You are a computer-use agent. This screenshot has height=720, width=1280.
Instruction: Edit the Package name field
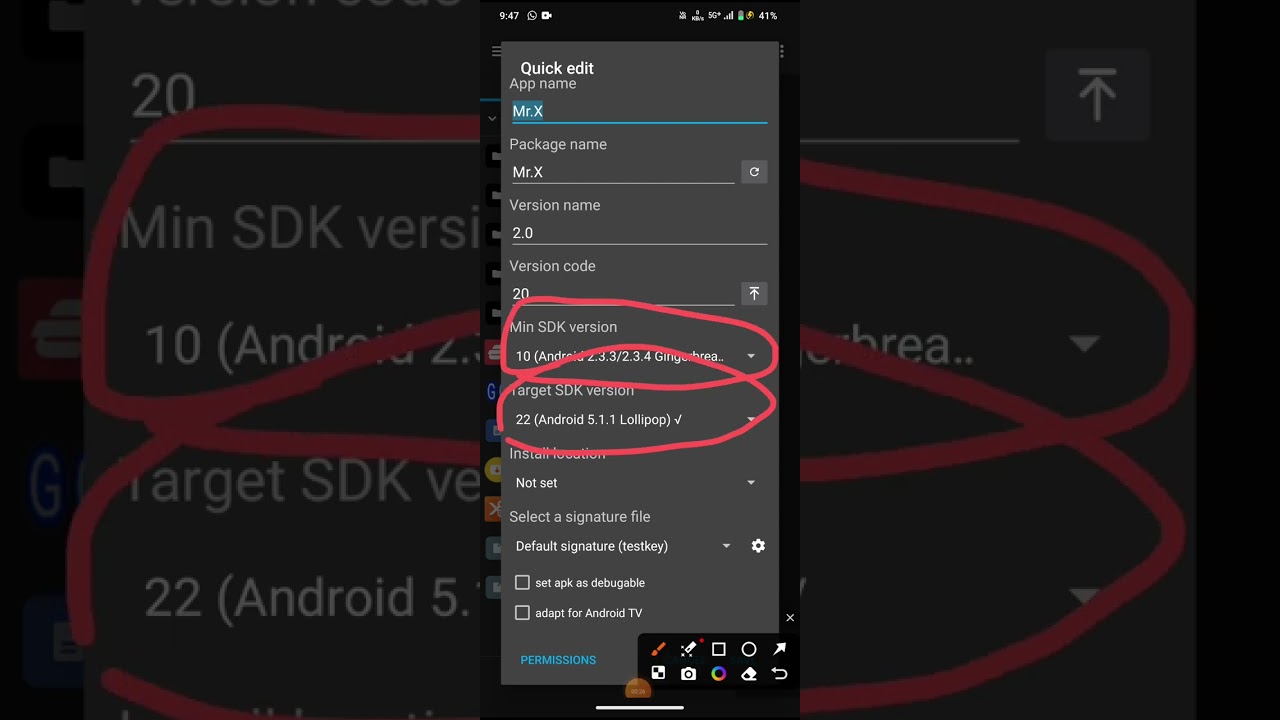pos(623,172)
